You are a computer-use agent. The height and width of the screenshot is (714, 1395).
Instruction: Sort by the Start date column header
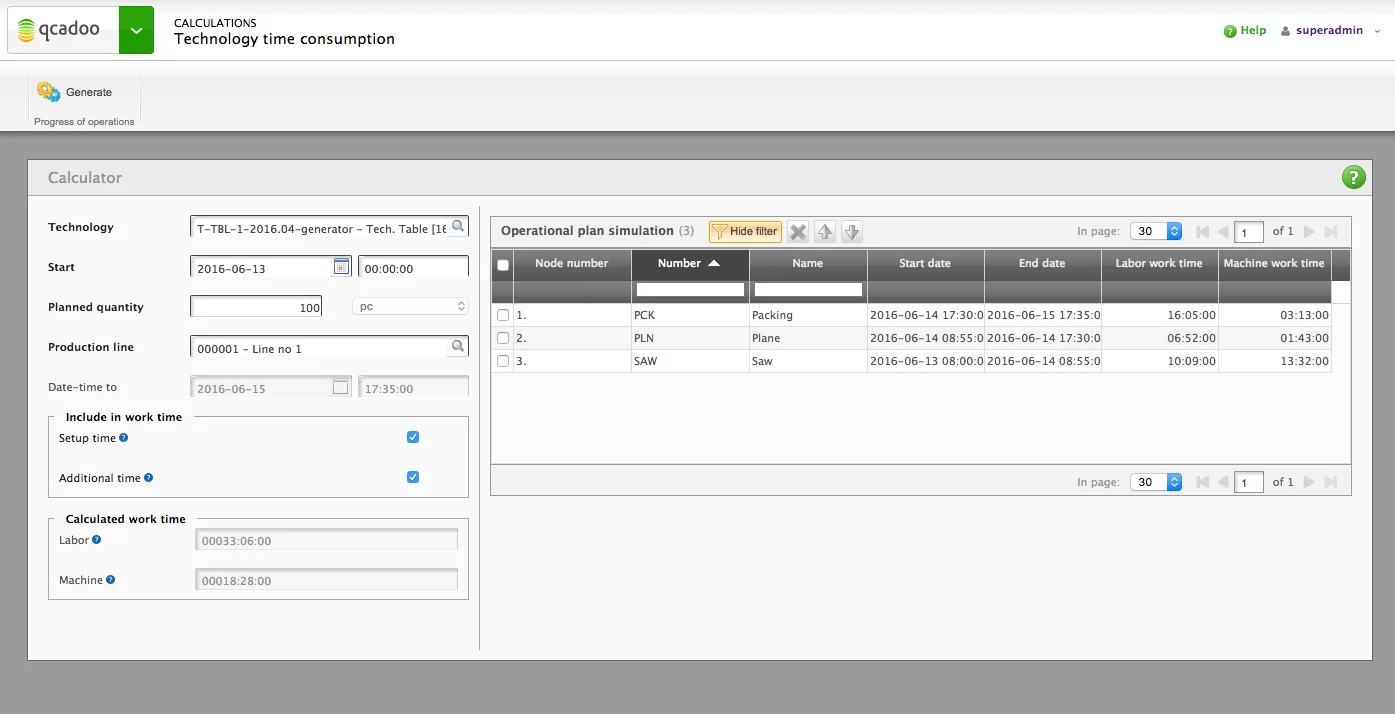(x=925, y=264)
